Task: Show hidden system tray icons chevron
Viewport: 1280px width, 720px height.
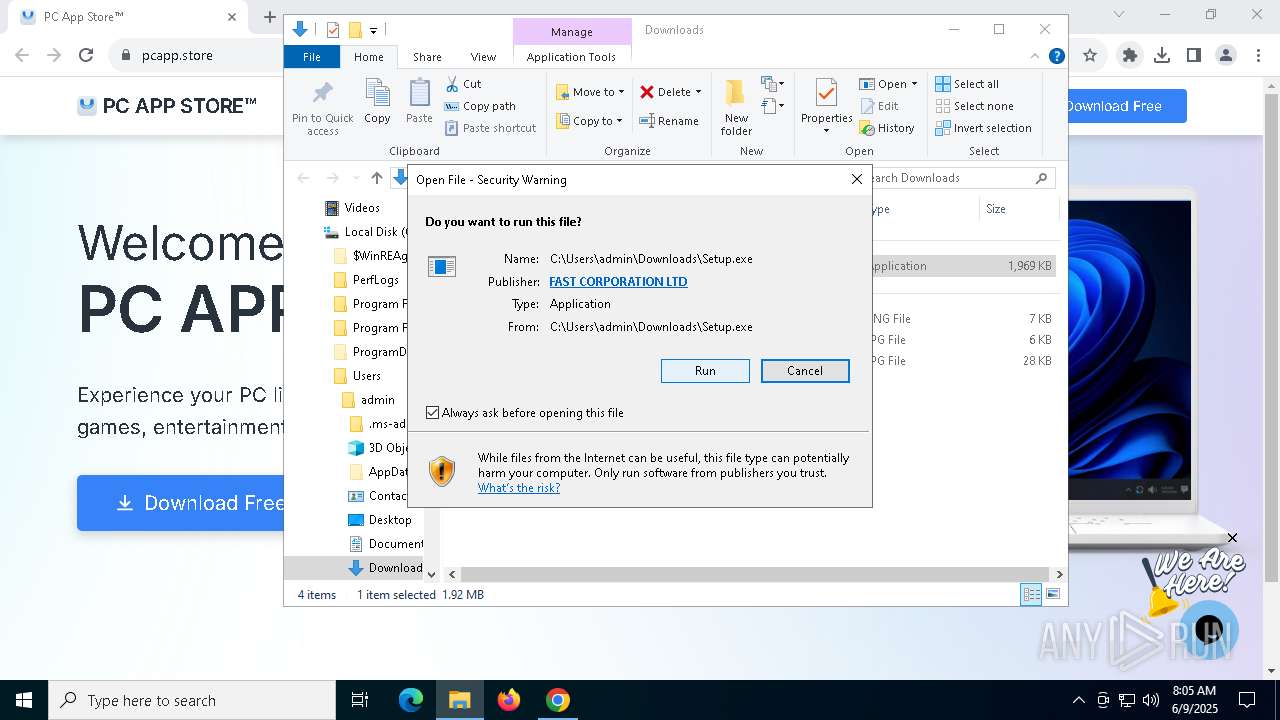Action: (x=1078, y=700)
